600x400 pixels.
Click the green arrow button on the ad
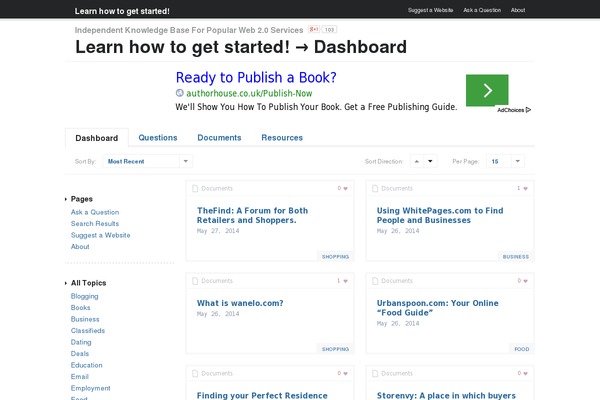487,90
